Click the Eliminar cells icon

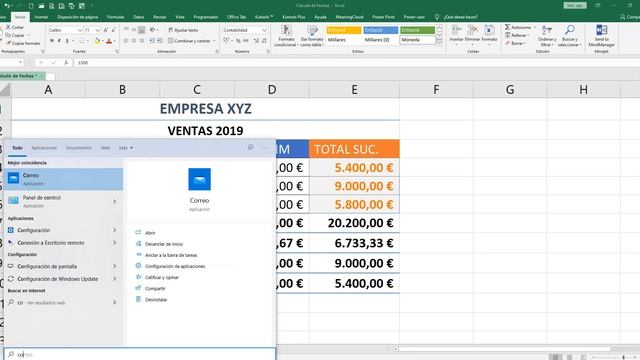pos(473,30)
